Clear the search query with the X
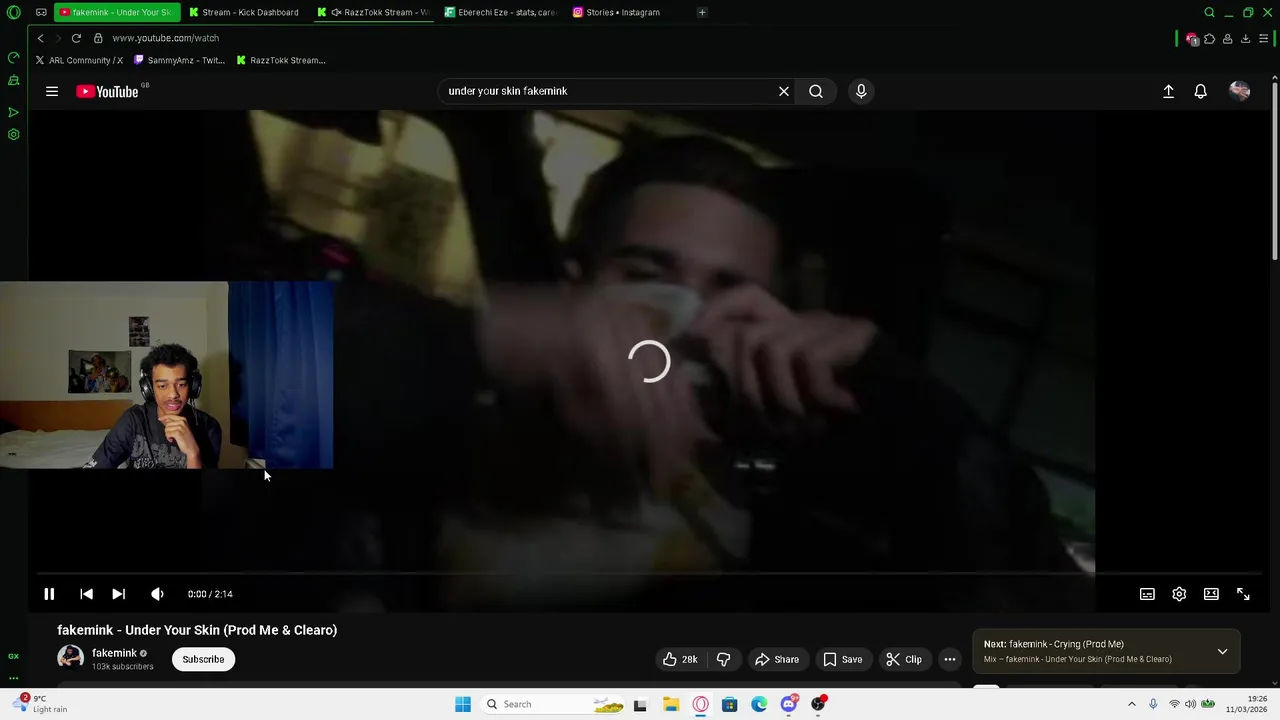This screenshot has height=720, width=1280. point(784,91)
